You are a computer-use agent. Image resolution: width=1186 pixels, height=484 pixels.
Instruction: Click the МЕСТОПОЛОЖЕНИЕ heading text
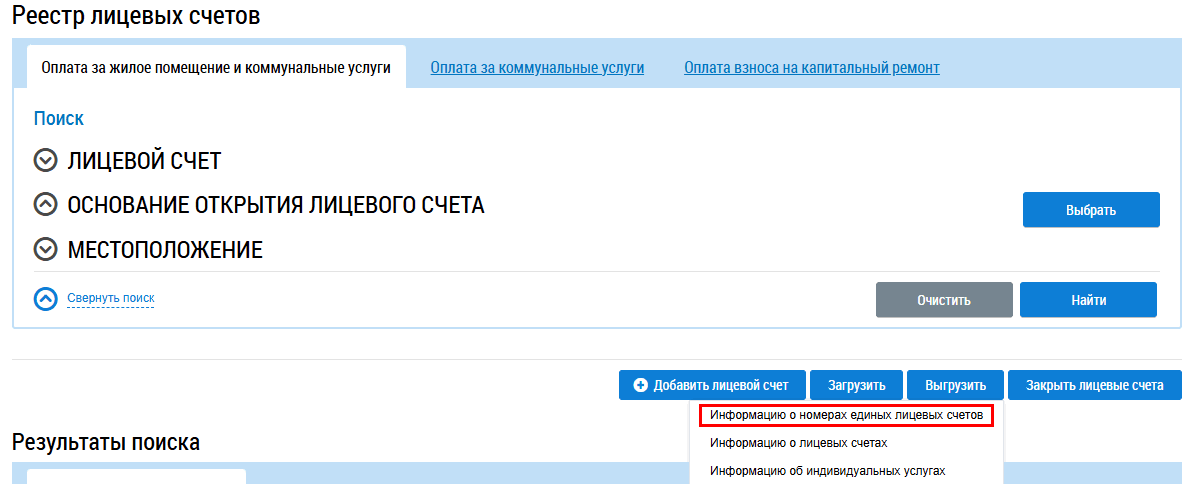pyautogui.click(x=165, y=250)
